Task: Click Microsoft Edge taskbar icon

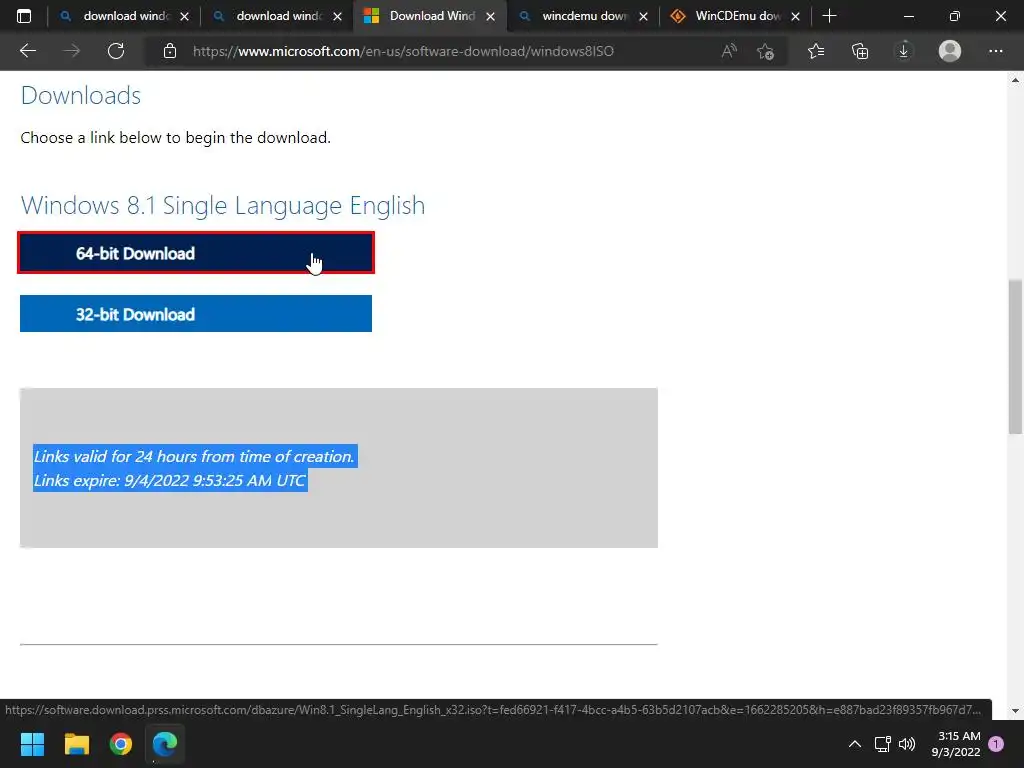Action: pos(165,744)
